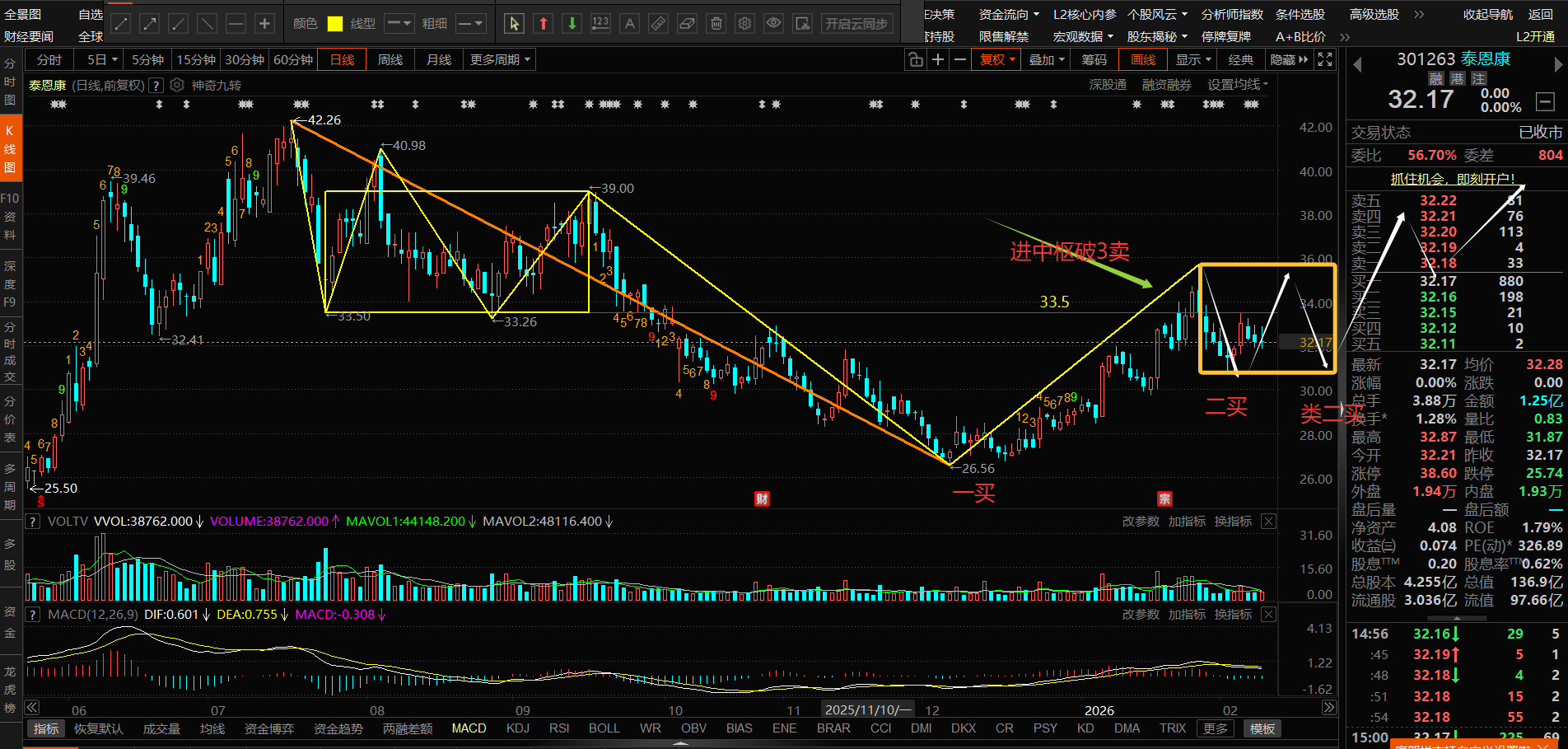The width and height of the screenshot is (1568, 749).
Task: Toggle the 画线 drawing mode button
Action: pyautogui.click(x=1143, y=59)
